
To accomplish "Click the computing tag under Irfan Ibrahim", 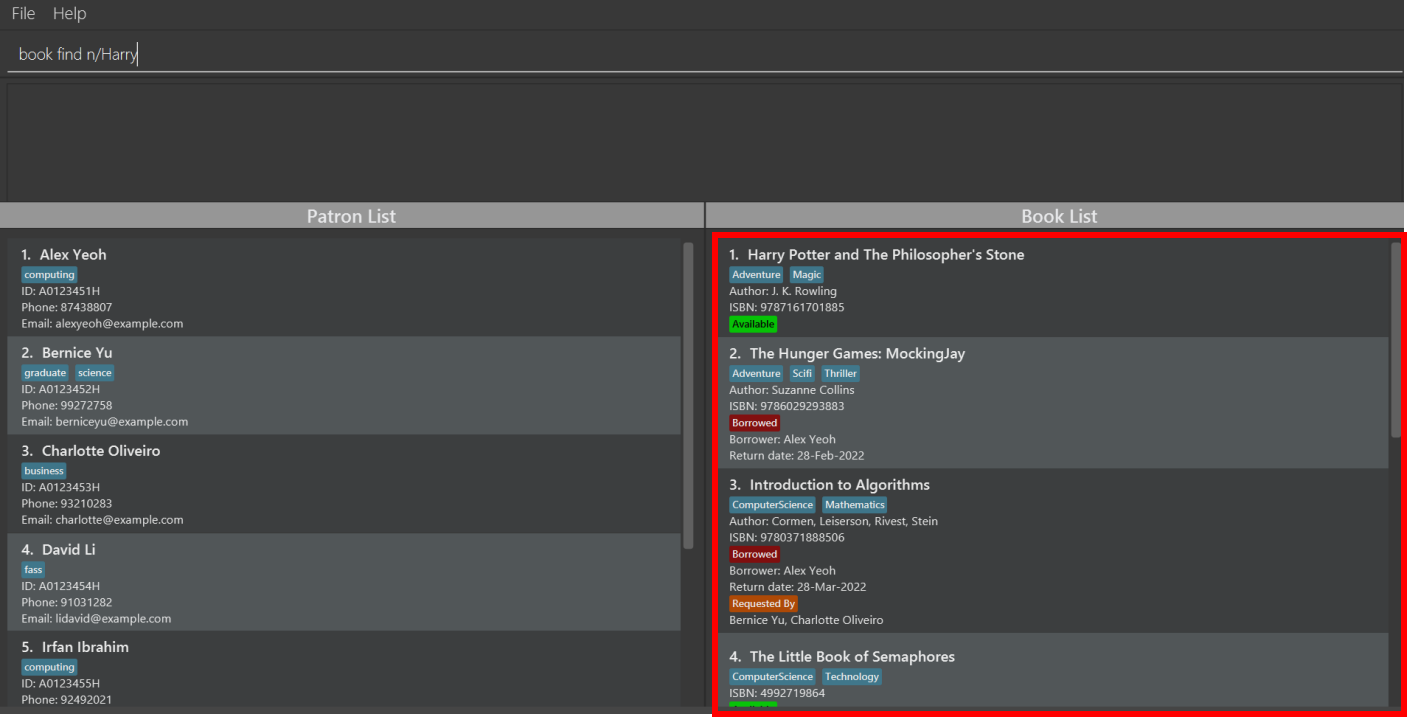I will 50,667.
